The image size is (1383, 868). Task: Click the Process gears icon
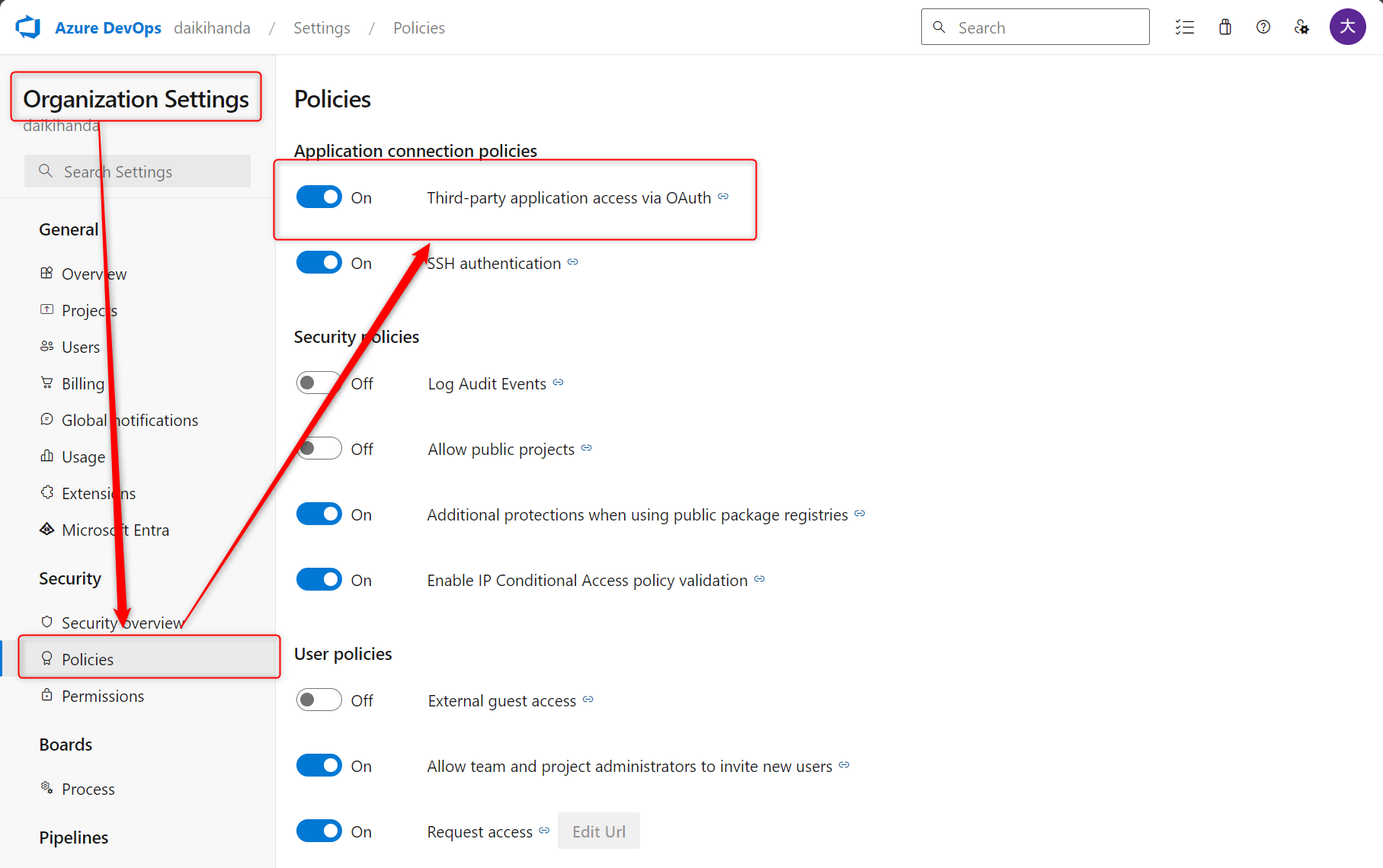47,788
